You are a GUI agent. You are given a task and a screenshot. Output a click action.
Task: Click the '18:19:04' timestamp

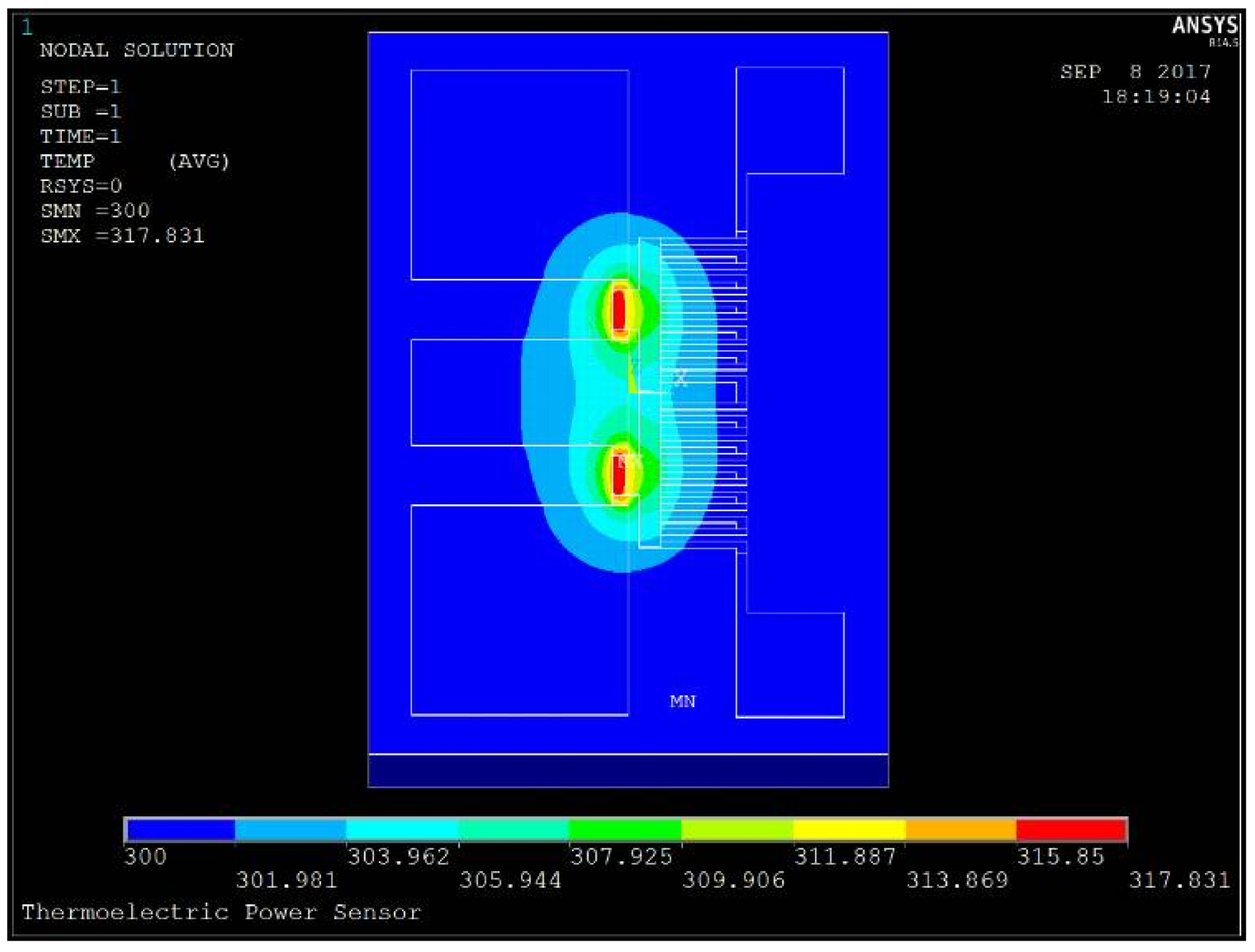point(1157,97)
